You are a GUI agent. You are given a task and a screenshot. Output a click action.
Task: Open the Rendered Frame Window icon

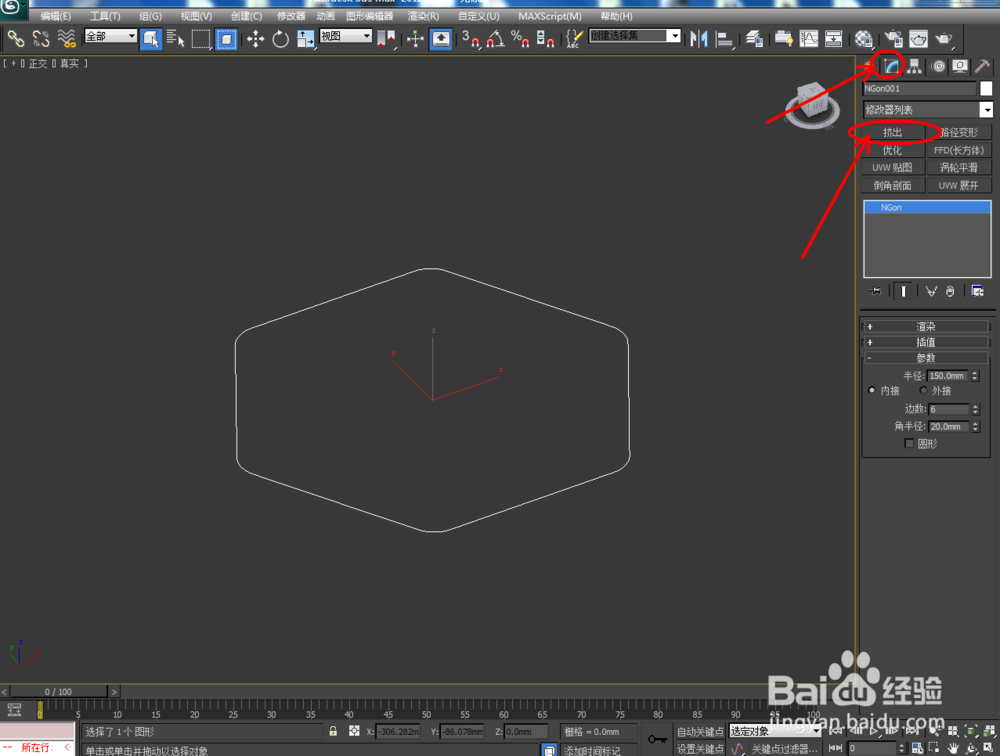pos(918,39)
